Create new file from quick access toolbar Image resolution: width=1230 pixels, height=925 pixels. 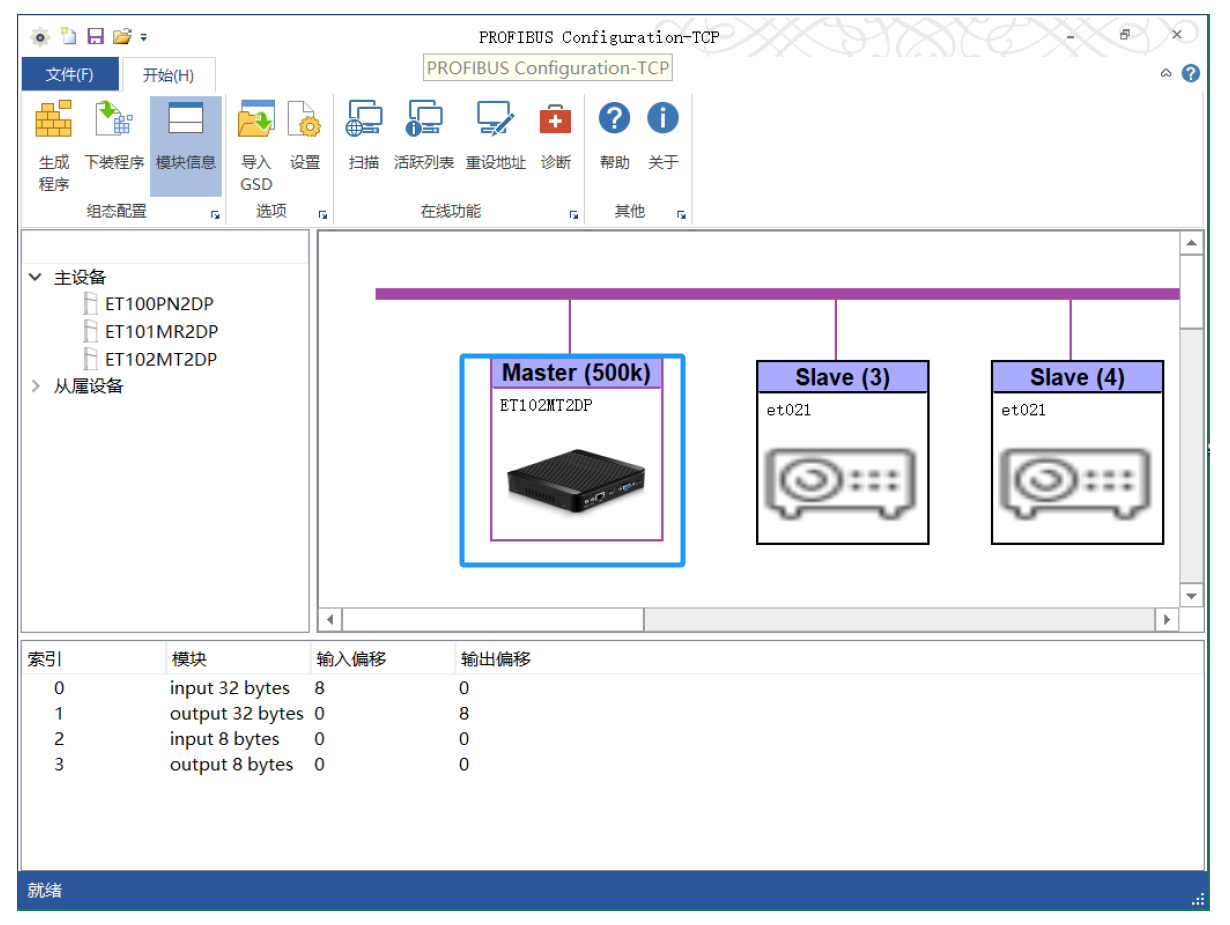(x=68, y=37)
